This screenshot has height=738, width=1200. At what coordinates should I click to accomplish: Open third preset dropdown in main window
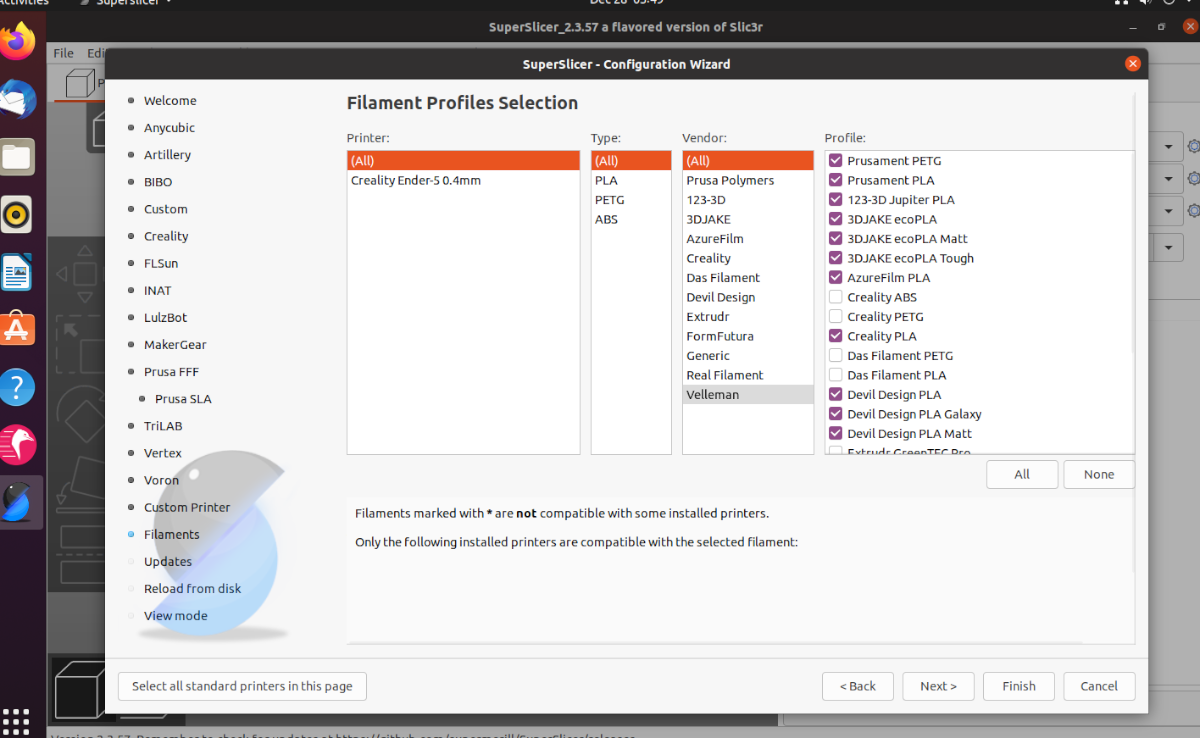1167,211
